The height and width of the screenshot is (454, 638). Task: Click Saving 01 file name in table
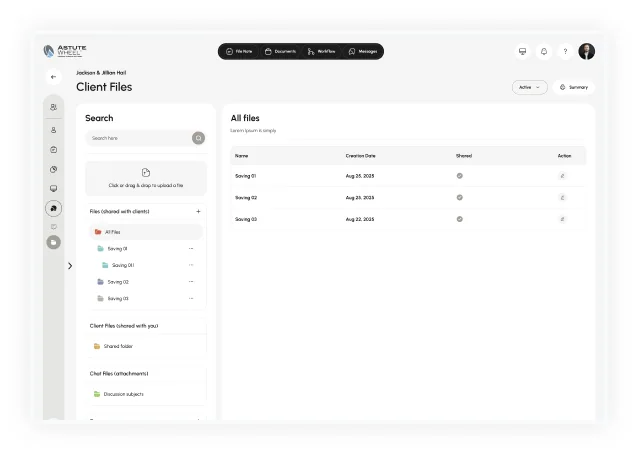(245, 176)
